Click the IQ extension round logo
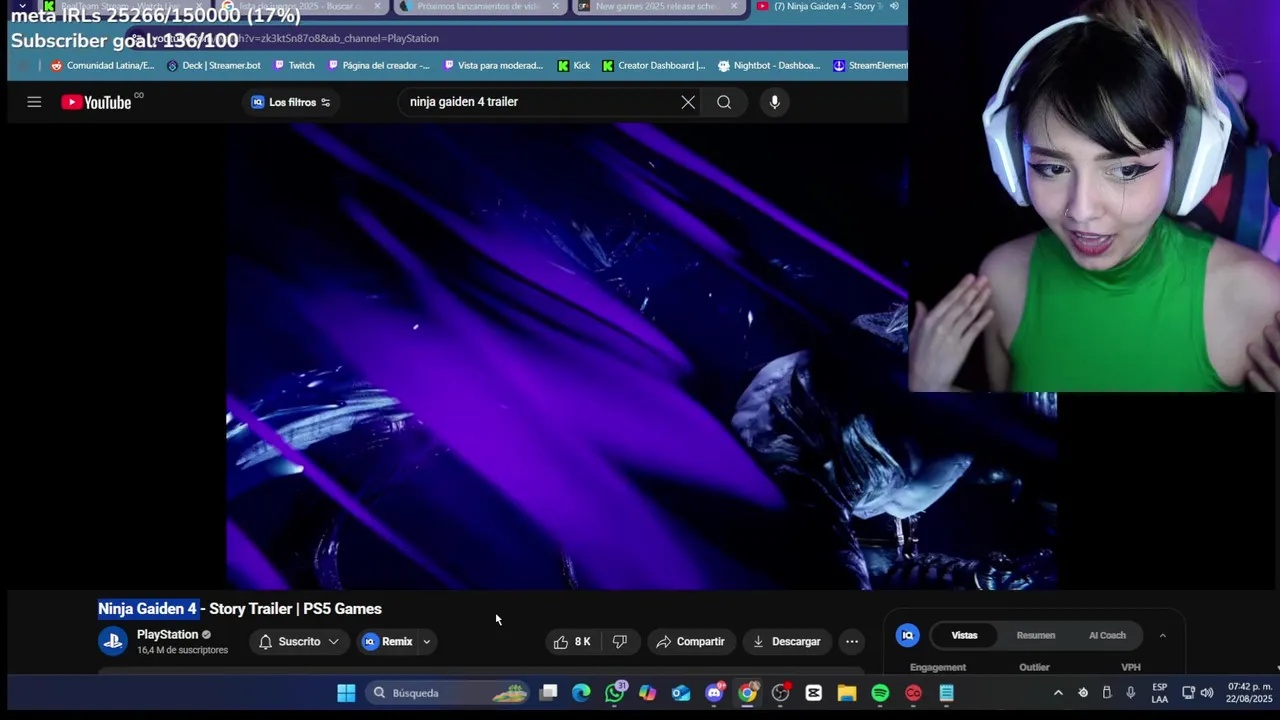The width and height of the screenshot is (1280, 720). tap(908, 635)
